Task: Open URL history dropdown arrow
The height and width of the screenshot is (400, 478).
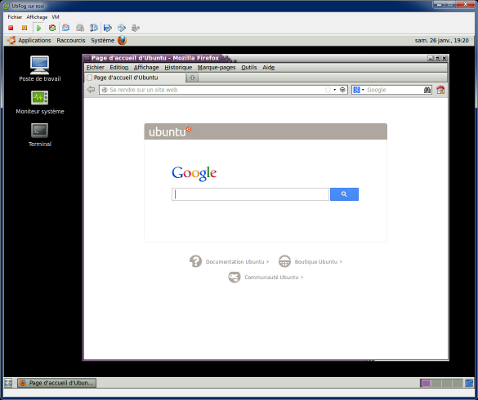Action: coord(335,90)
